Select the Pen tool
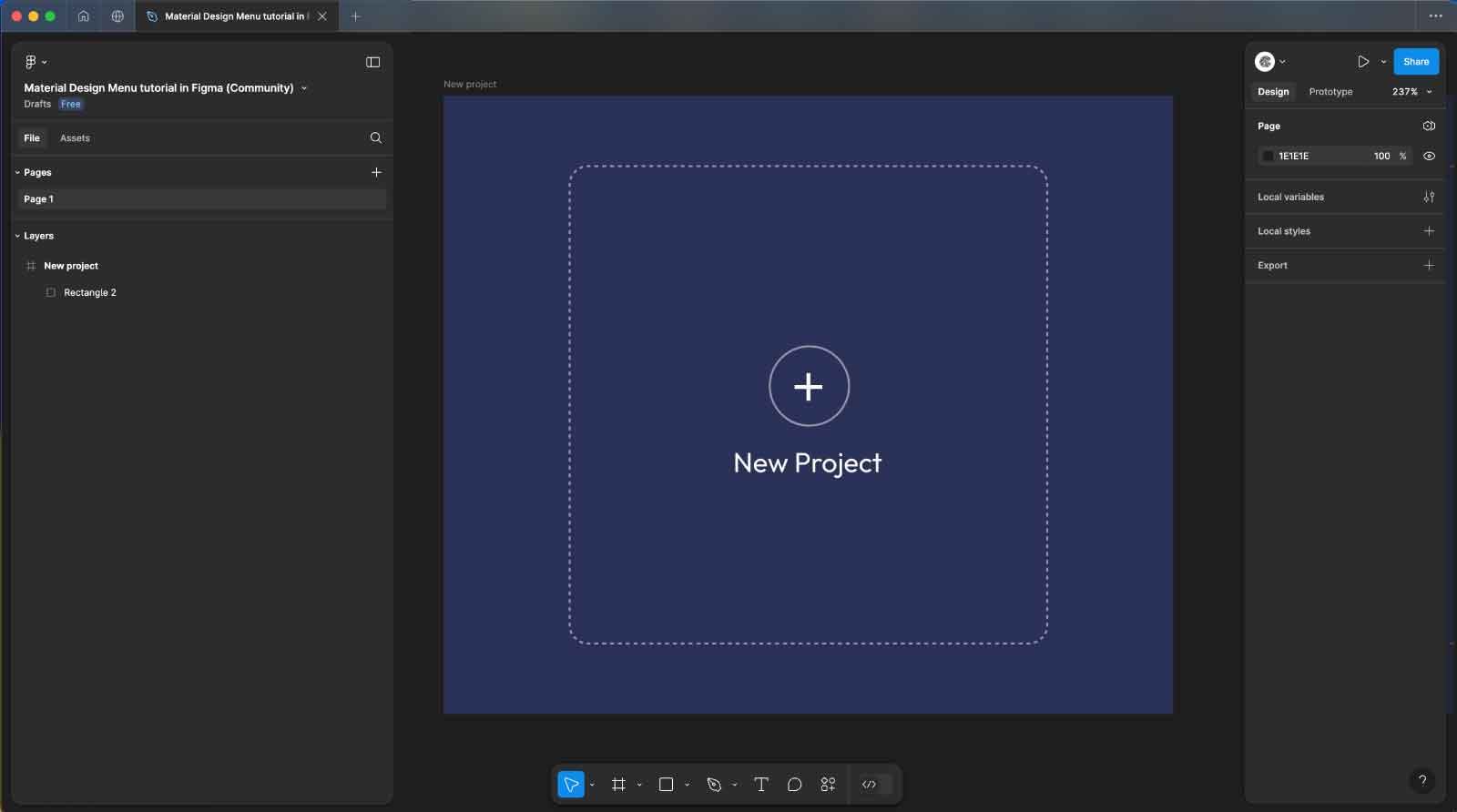 (x=714, y=785)
